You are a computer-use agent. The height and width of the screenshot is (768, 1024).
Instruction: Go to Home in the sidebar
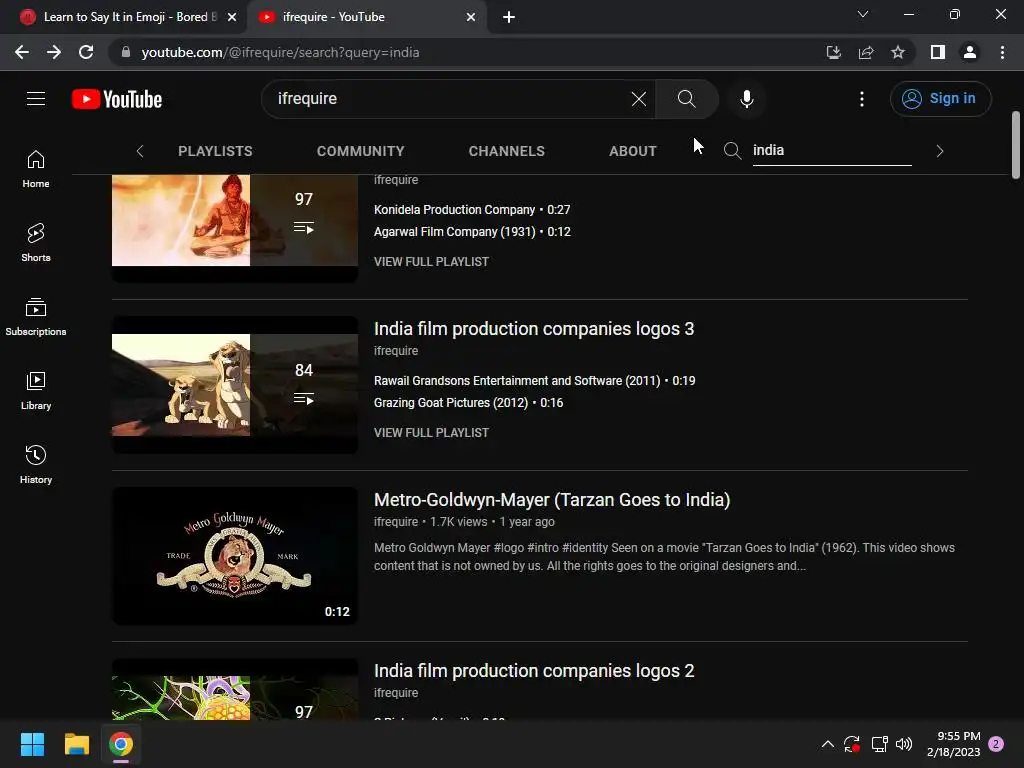(x=36, y=169)
